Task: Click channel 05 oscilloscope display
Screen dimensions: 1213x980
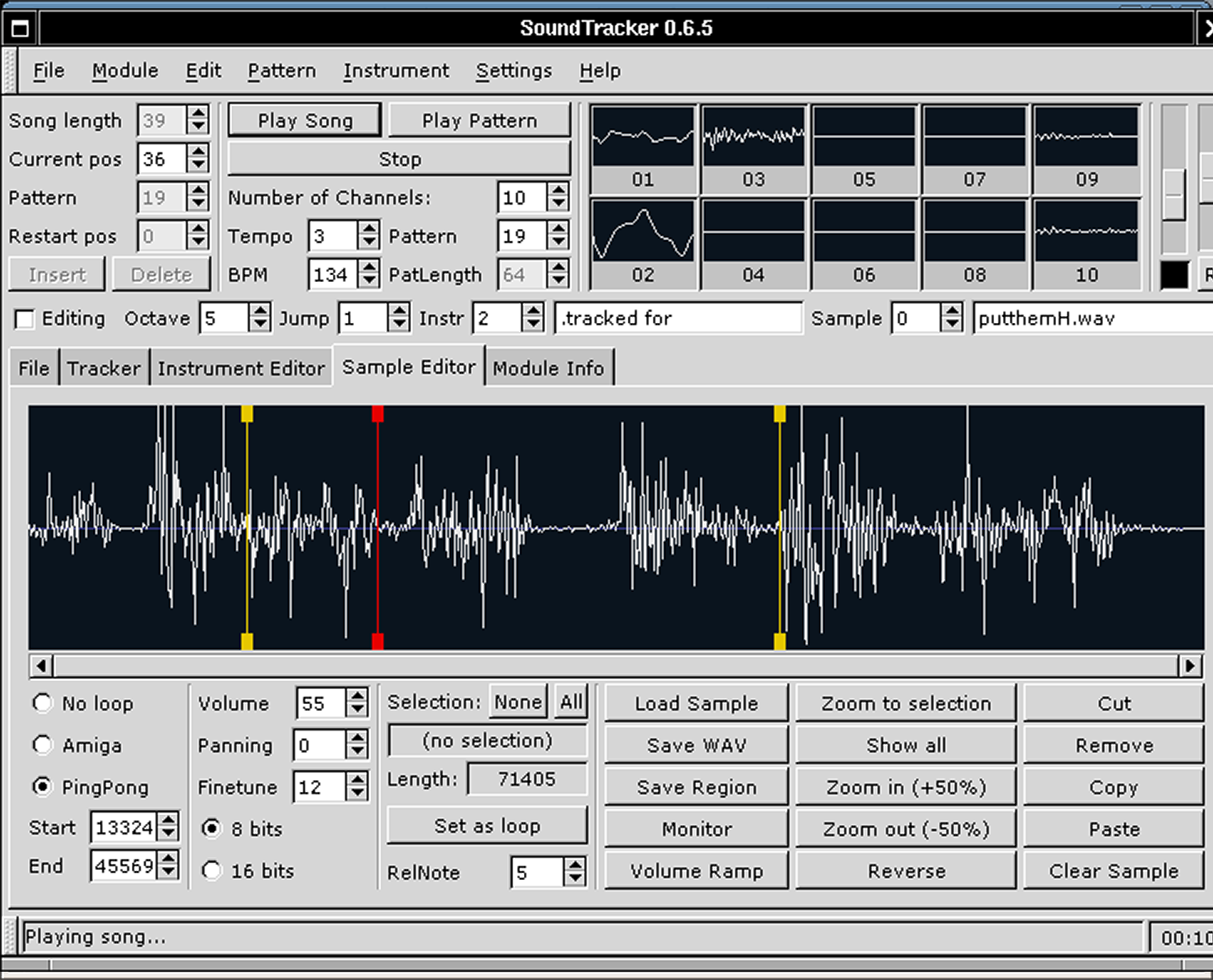Action: click(864, 136)
